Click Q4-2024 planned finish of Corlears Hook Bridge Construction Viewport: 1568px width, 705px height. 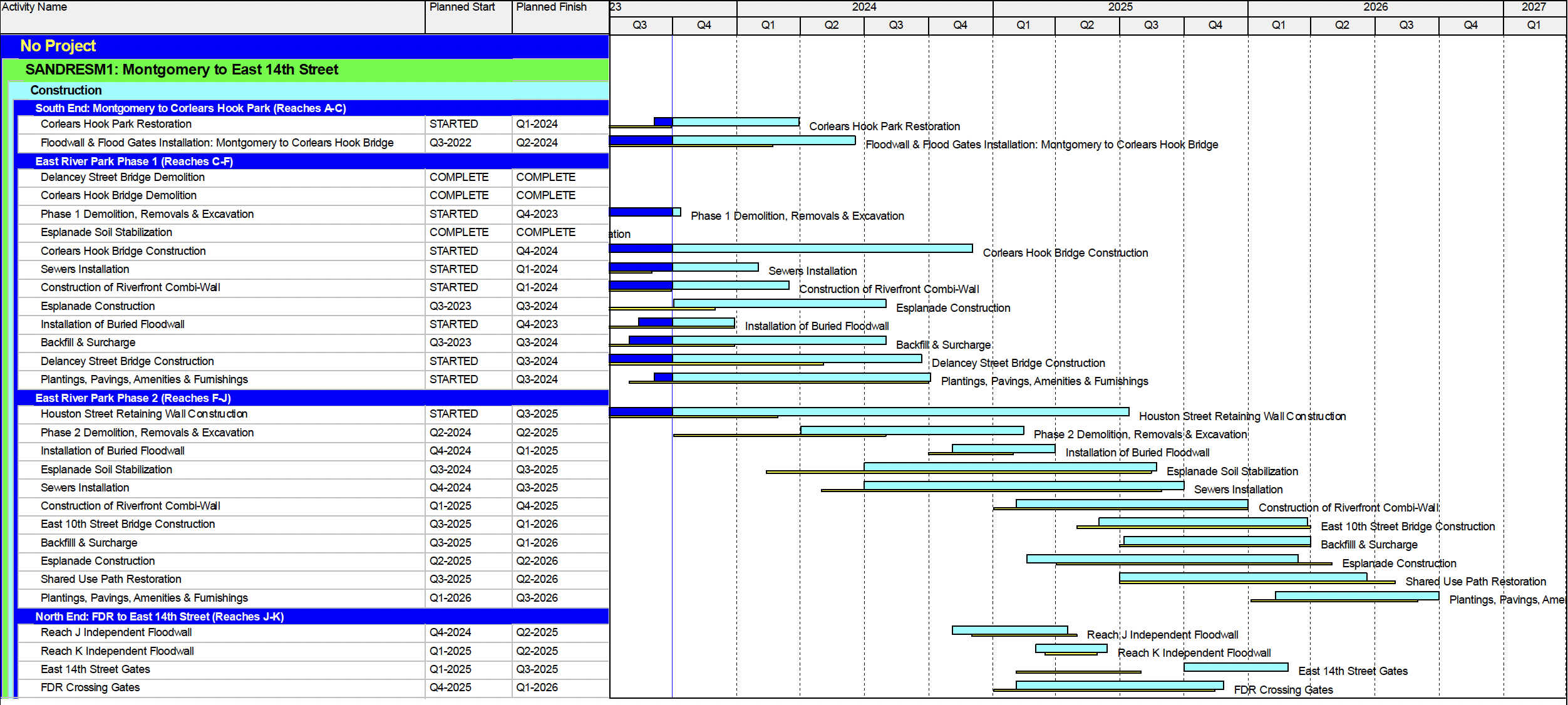point(537,251)
